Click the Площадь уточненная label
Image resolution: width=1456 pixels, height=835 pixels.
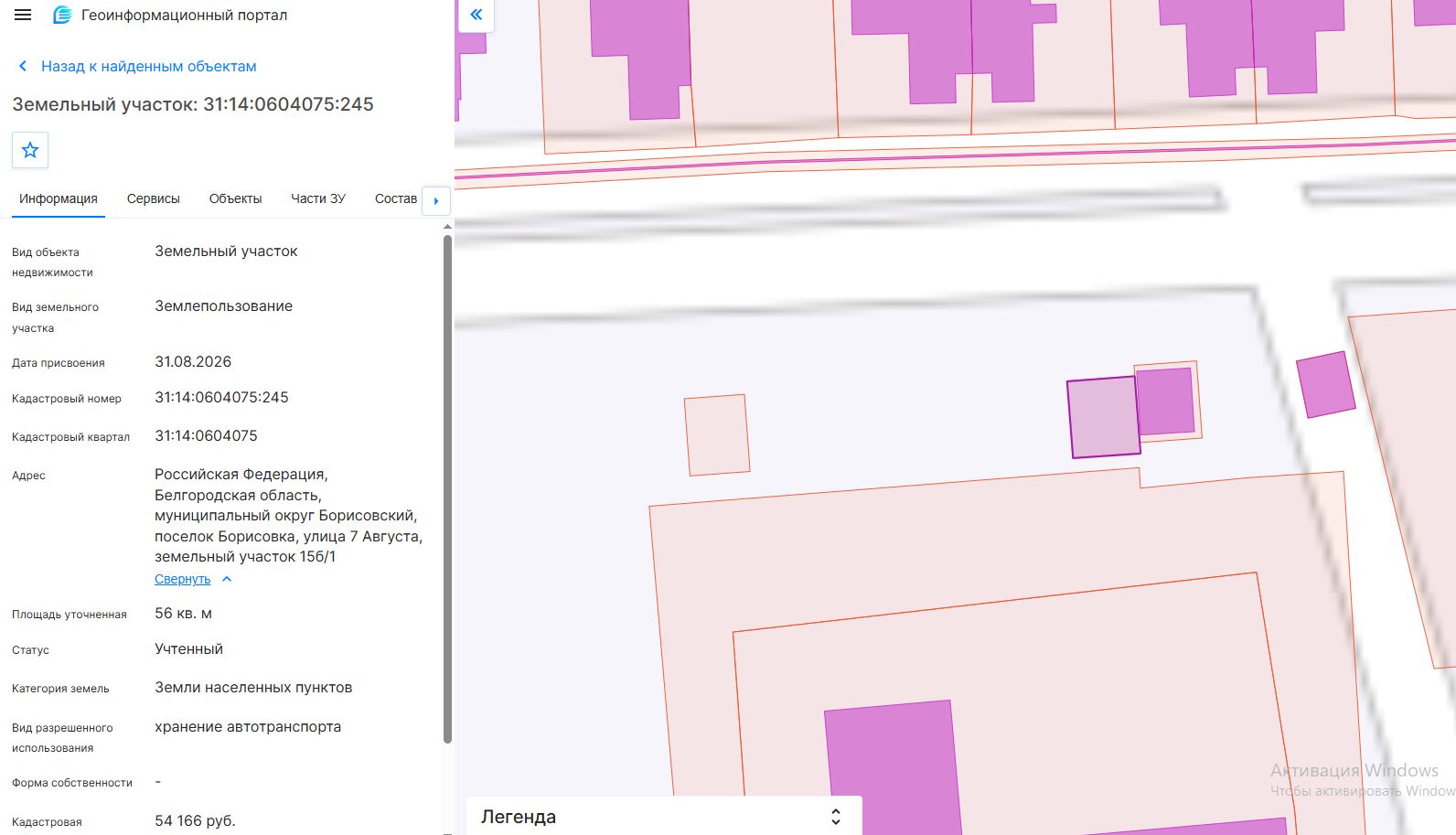(70, 615)
